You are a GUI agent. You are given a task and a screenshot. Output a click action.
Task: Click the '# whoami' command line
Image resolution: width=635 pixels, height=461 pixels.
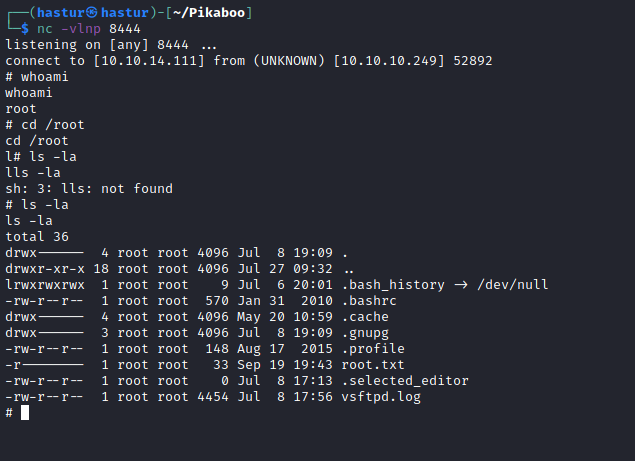coord(37,77)
